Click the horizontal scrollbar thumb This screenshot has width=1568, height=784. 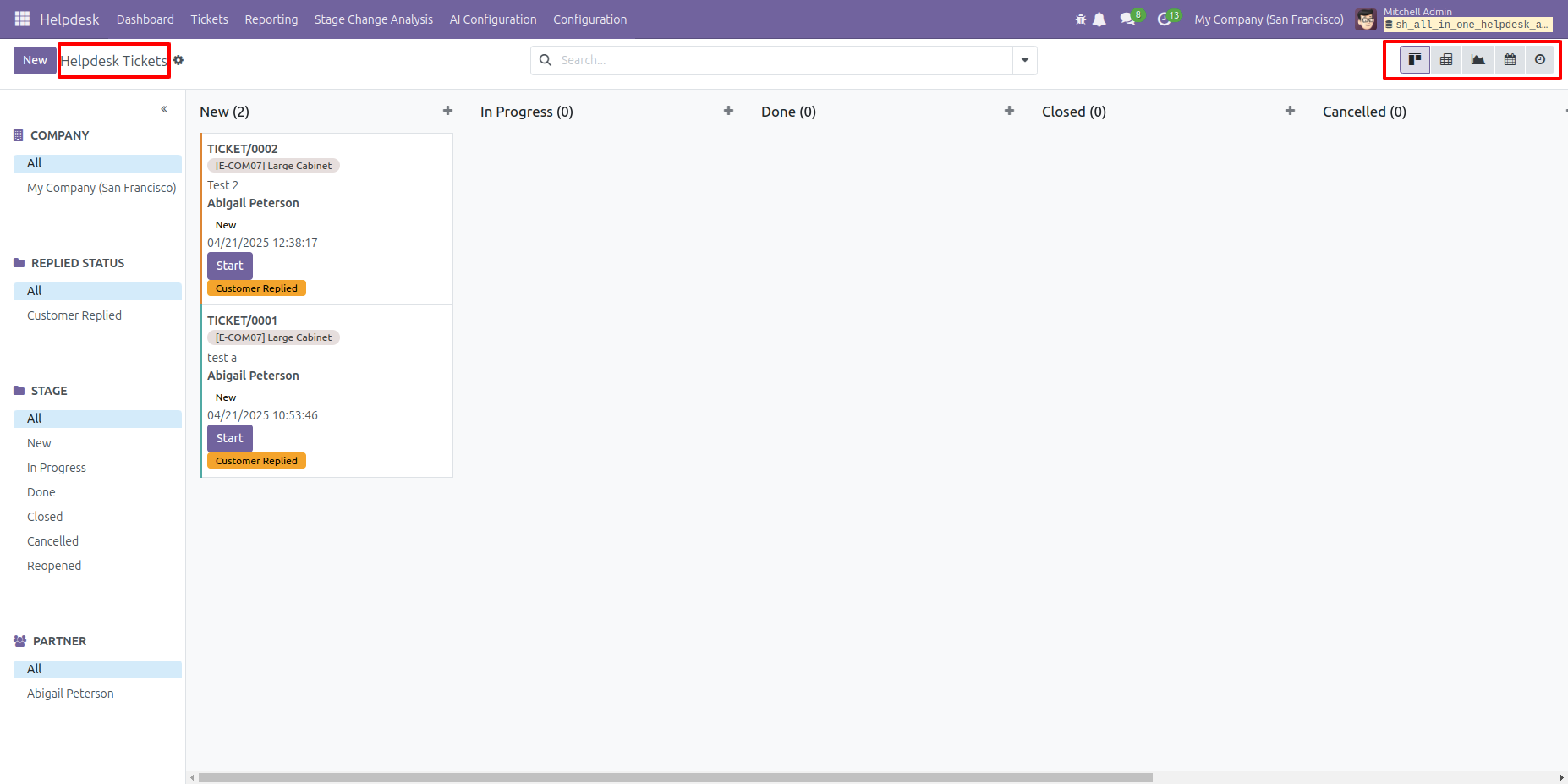[x=675, y=777]
